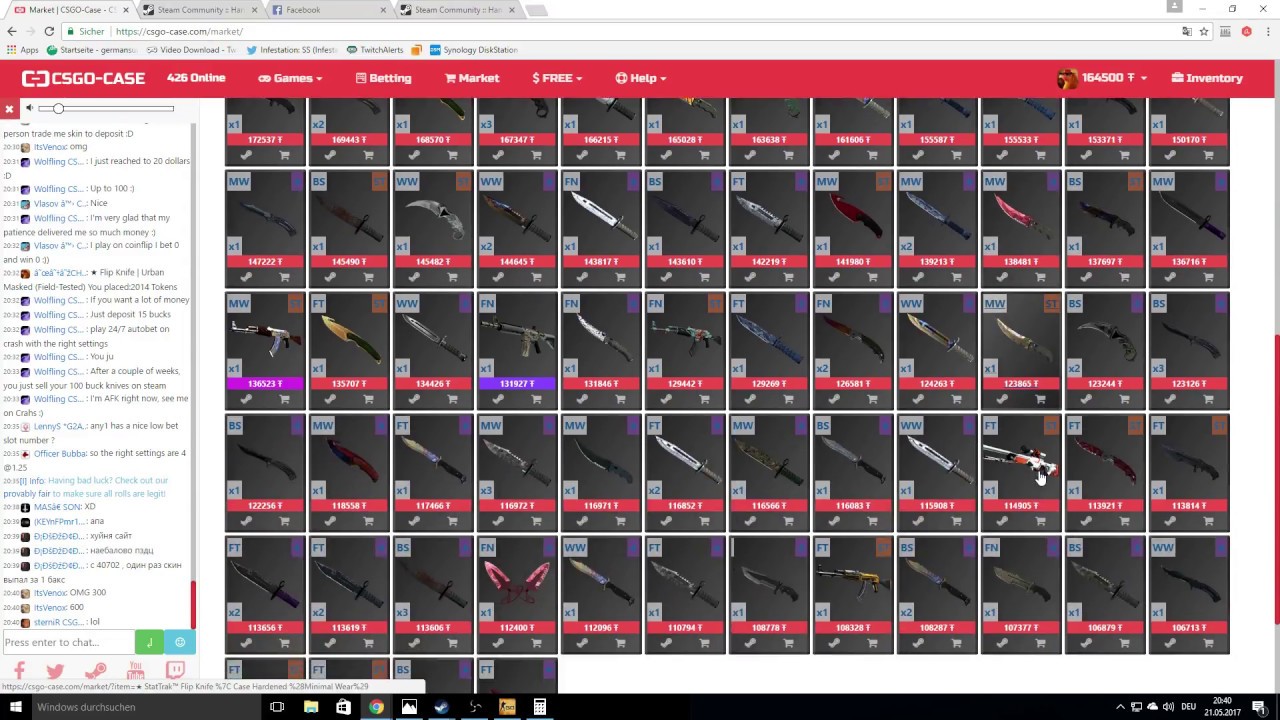
Task: Click the browser address bar
Action: point(640,31)
